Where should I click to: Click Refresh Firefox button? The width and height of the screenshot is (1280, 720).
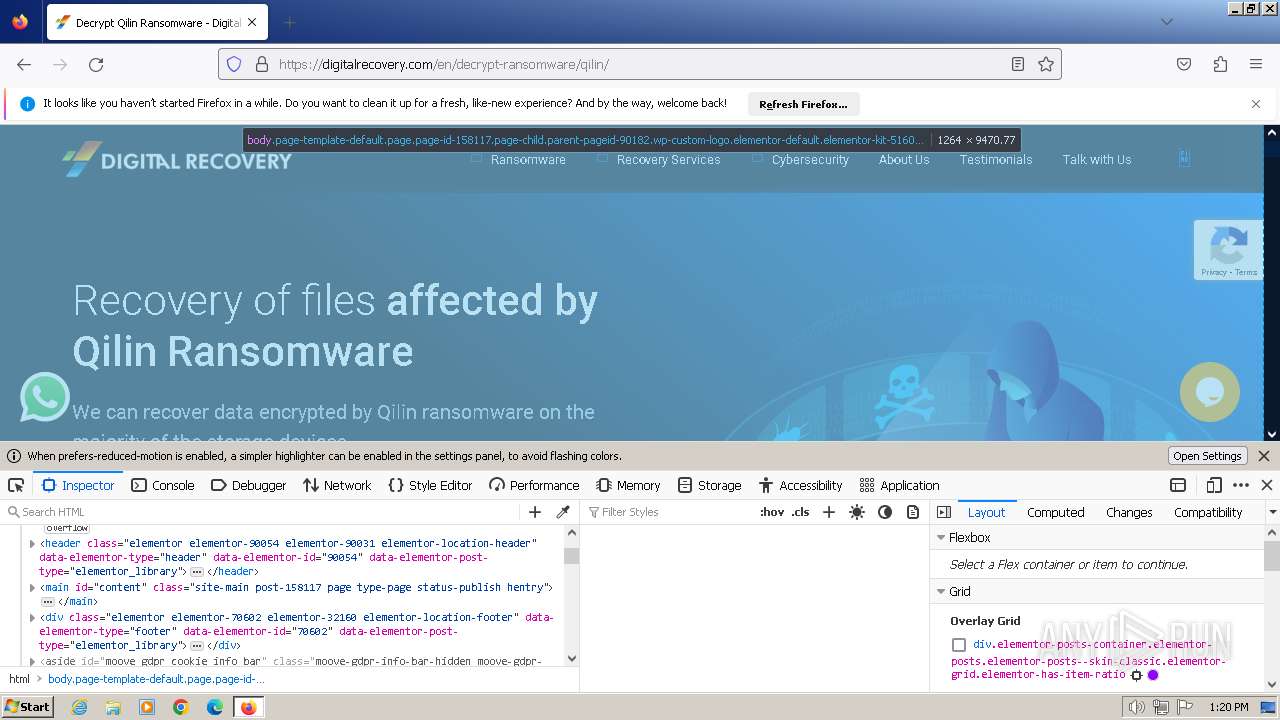pyautogui.click(x=803, y=104)
